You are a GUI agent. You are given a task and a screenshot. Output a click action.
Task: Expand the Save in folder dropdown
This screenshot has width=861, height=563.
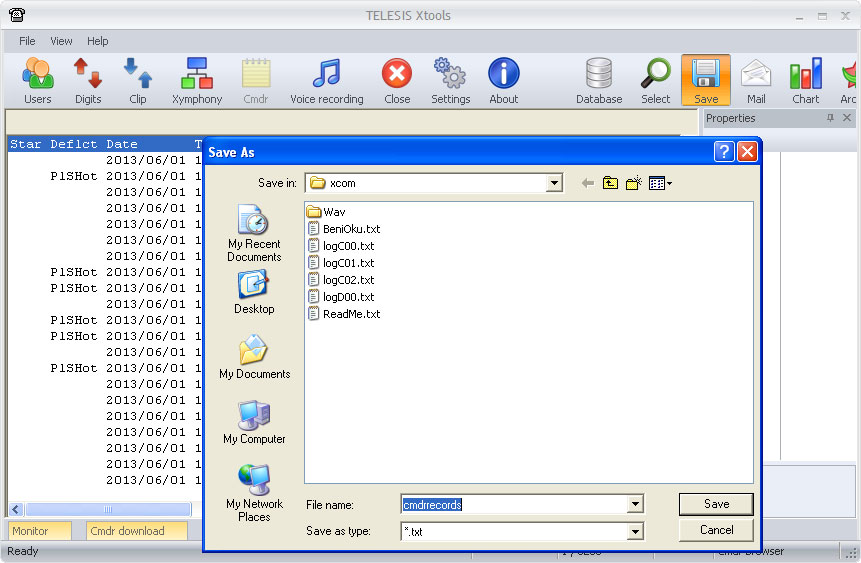coord(554,183)
